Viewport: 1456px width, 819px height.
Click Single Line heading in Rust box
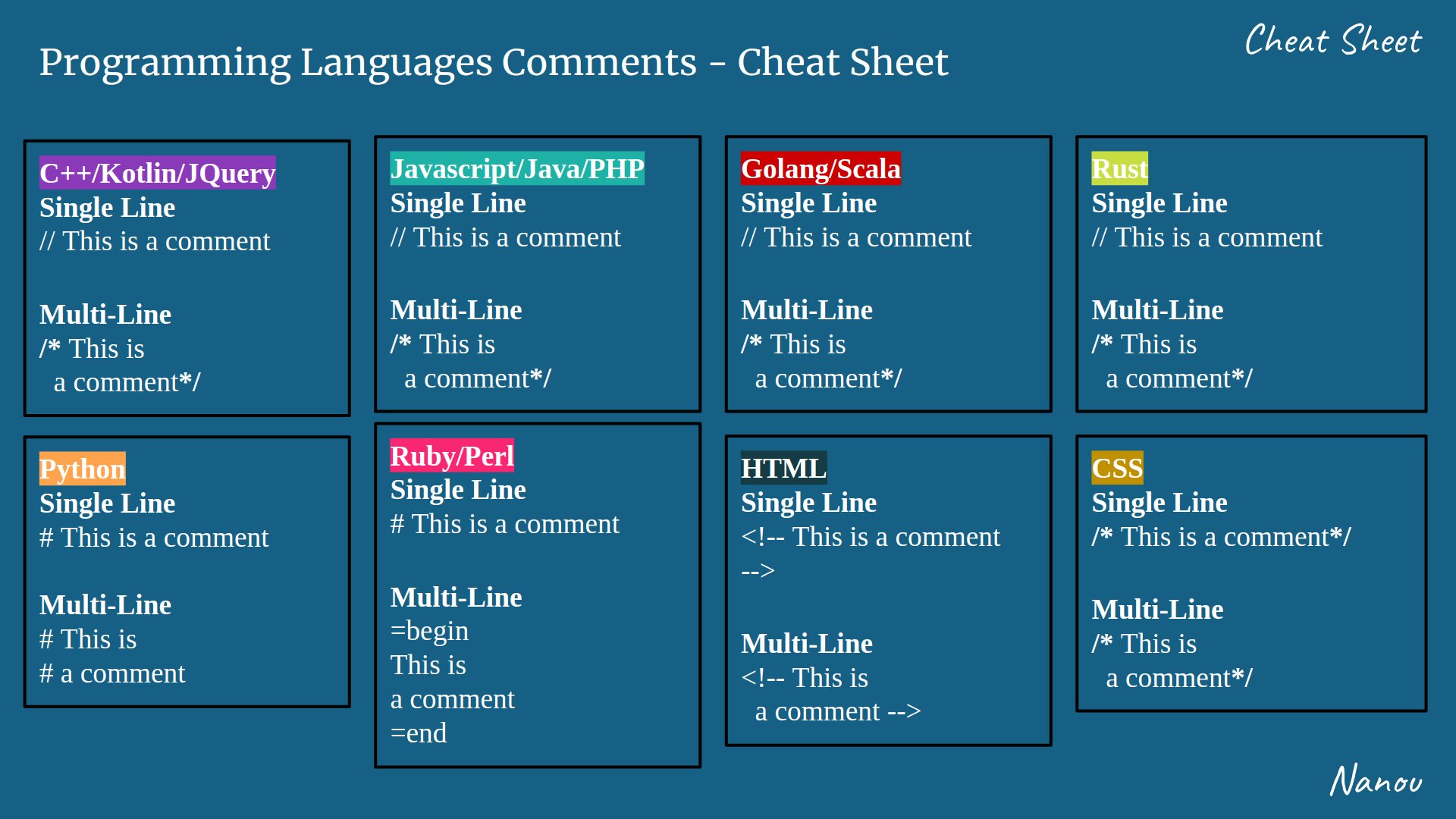(1159, 203)
